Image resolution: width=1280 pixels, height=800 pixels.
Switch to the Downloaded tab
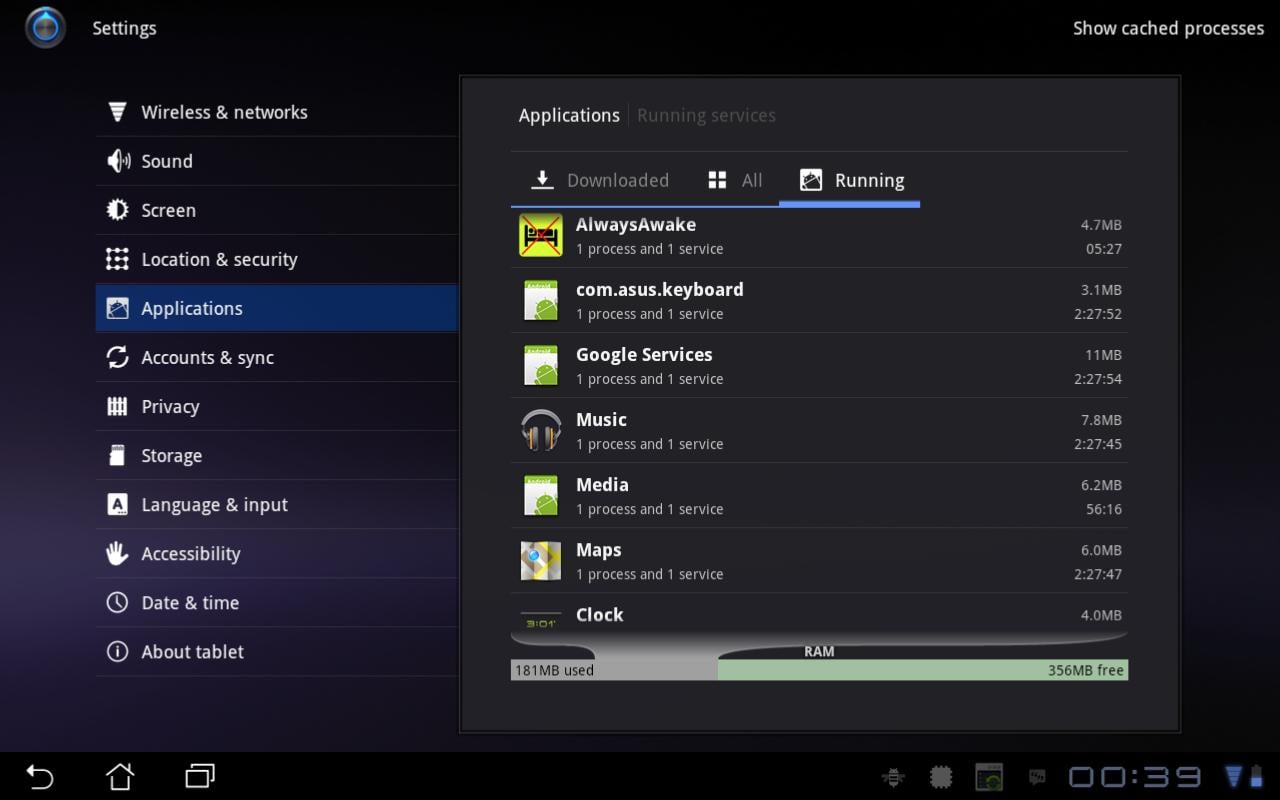[x=600, y=180]
